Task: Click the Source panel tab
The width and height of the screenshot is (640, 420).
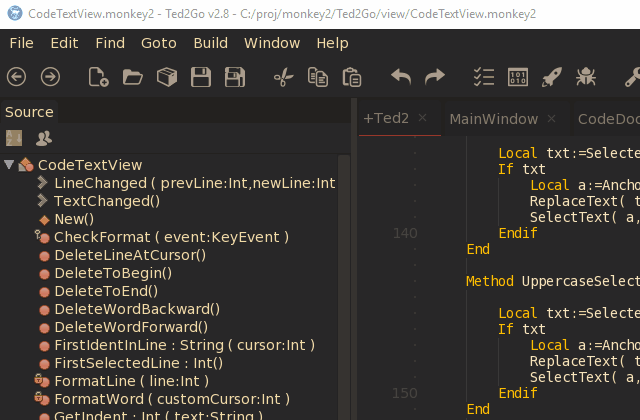Action: (x=29, y=112)
